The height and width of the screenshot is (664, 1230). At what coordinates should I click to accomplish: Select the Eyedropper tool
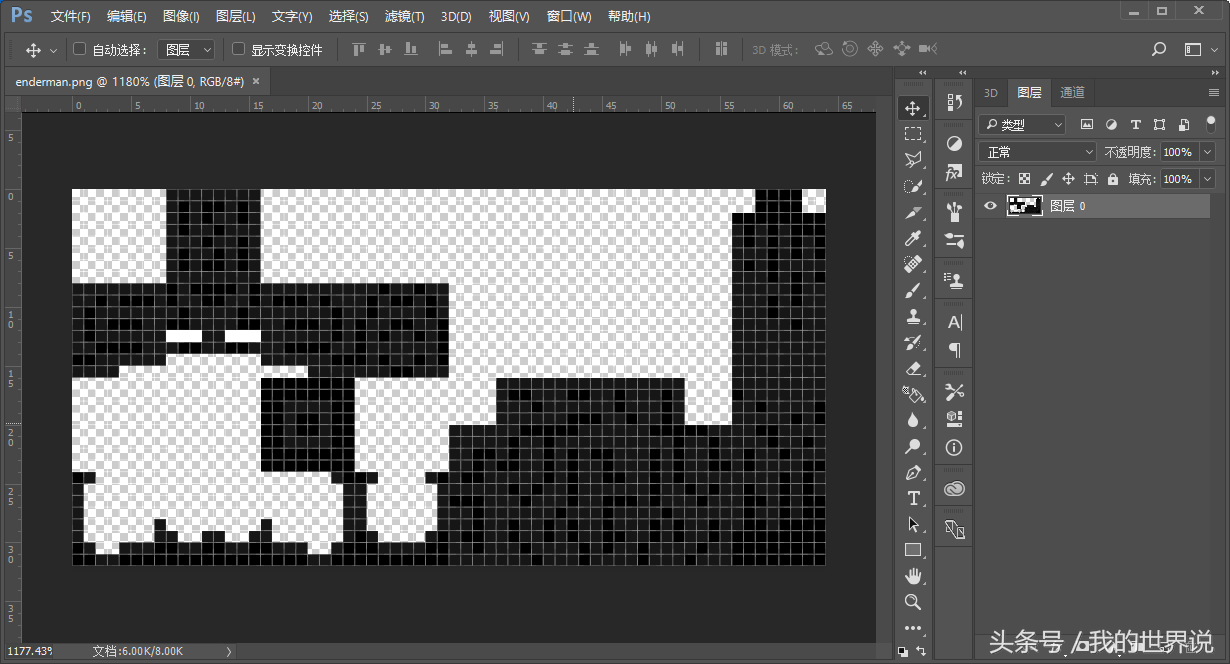[912, 238]
